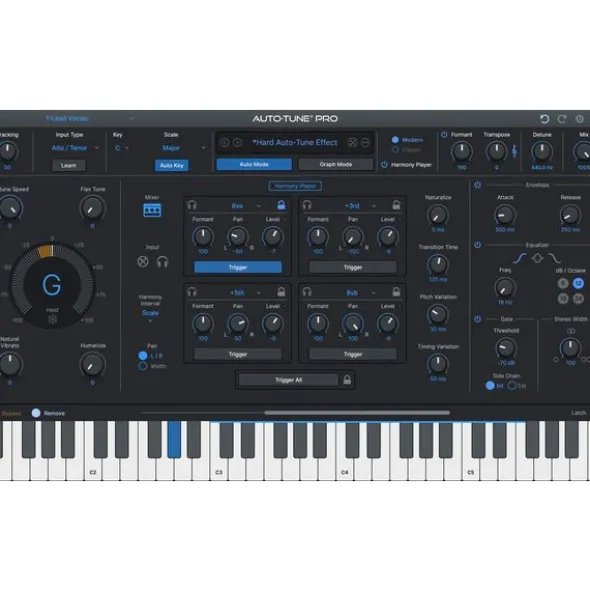Select the Classic radio option
Viewport: 590px width, 591px height.
tap(395, 150)
